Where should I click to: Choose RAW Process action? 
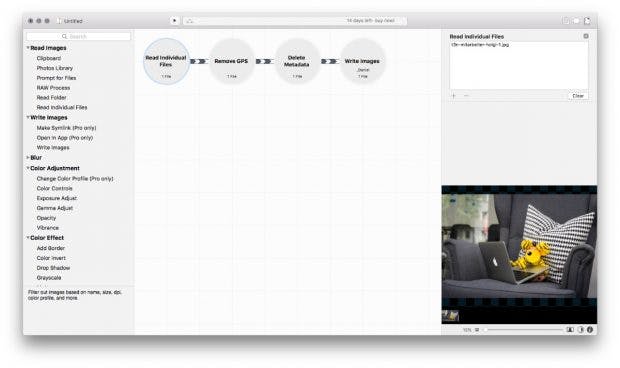tap(53, 88)
